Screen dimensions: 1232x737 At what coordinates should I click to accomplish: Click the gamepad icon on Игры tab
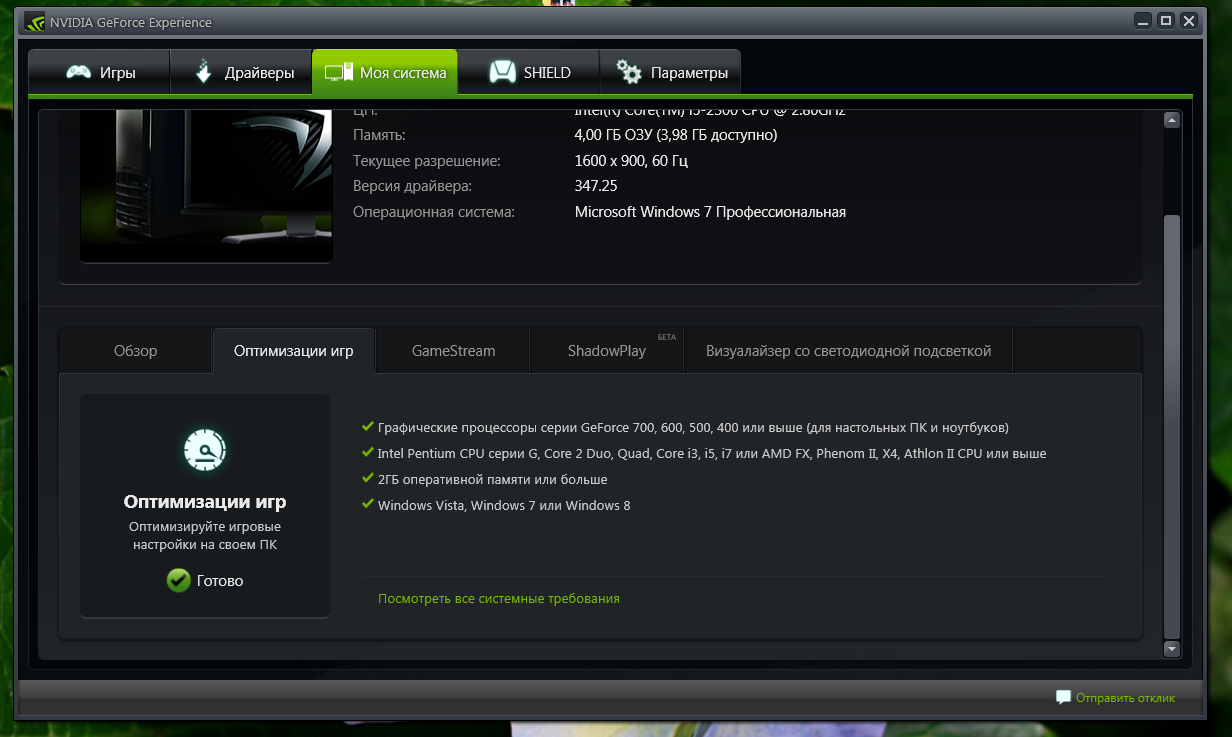coord(78,72)
